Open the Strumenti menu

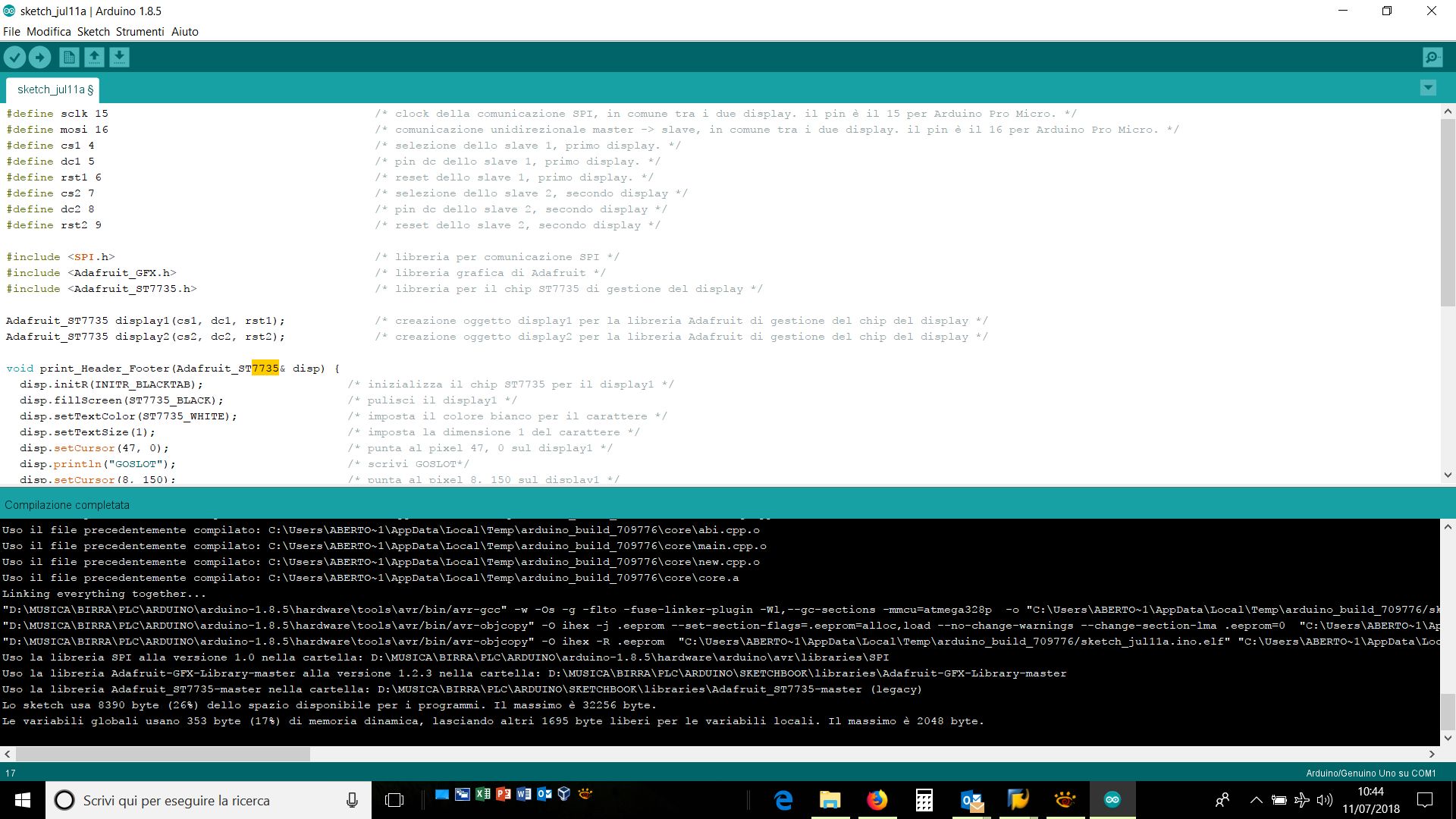tap(140, 31)
